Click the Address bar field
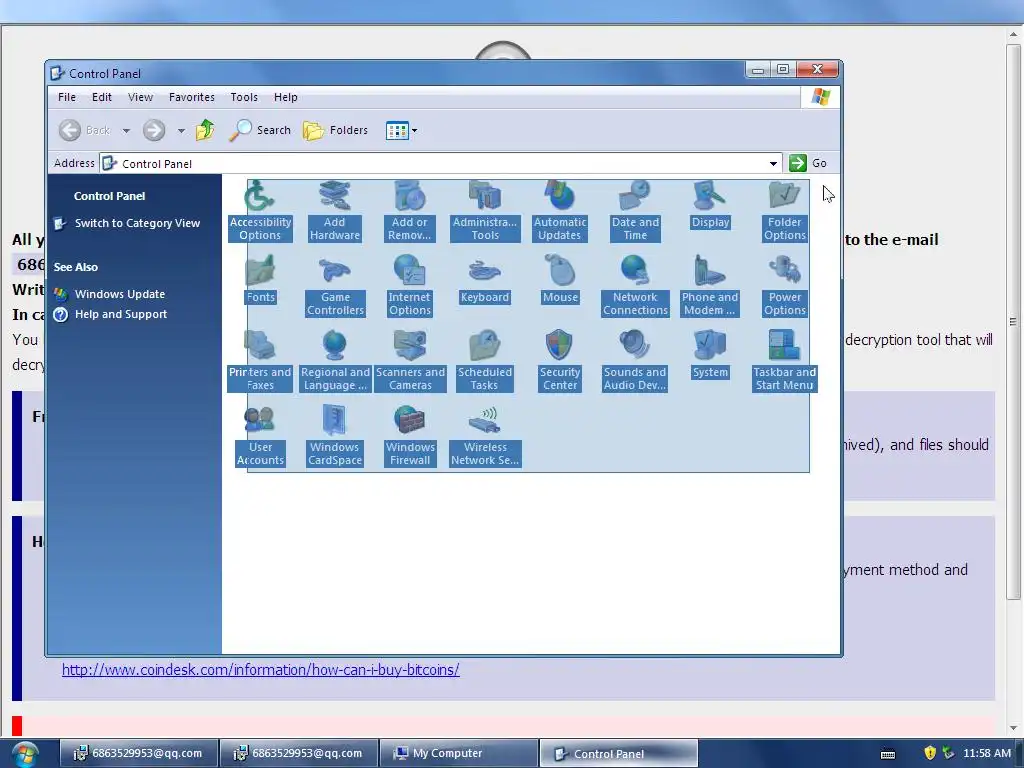The image size is (1024, 768). pos(441,163)
